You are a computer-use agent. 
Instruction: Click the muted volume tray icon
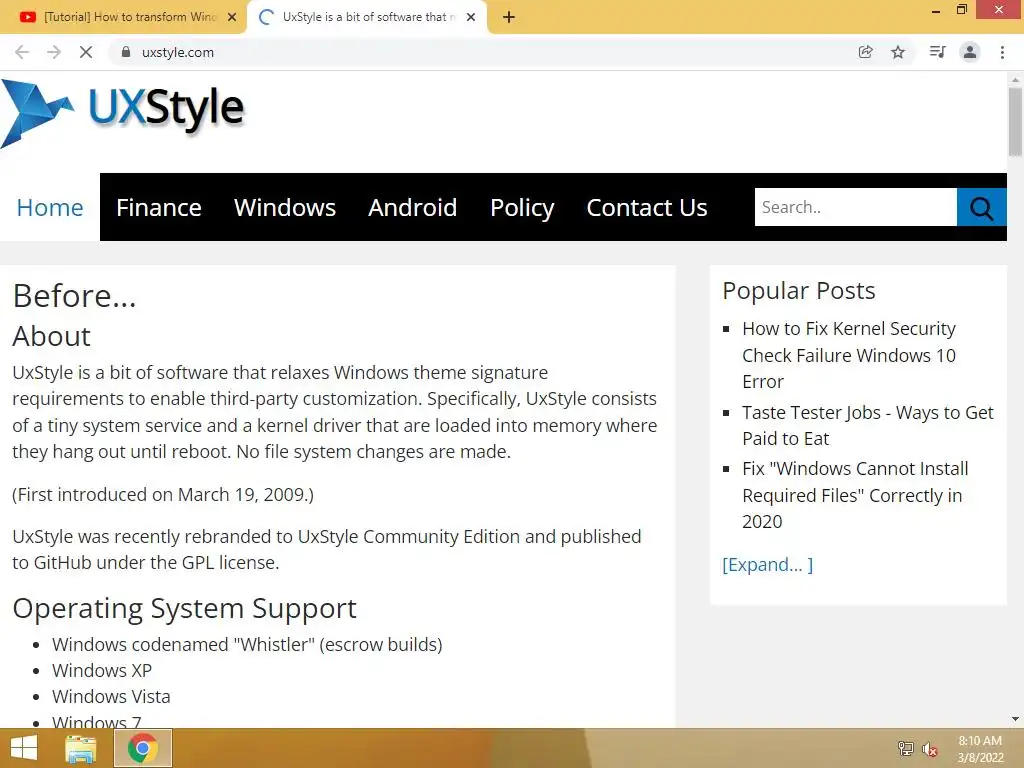pos(930,749)
